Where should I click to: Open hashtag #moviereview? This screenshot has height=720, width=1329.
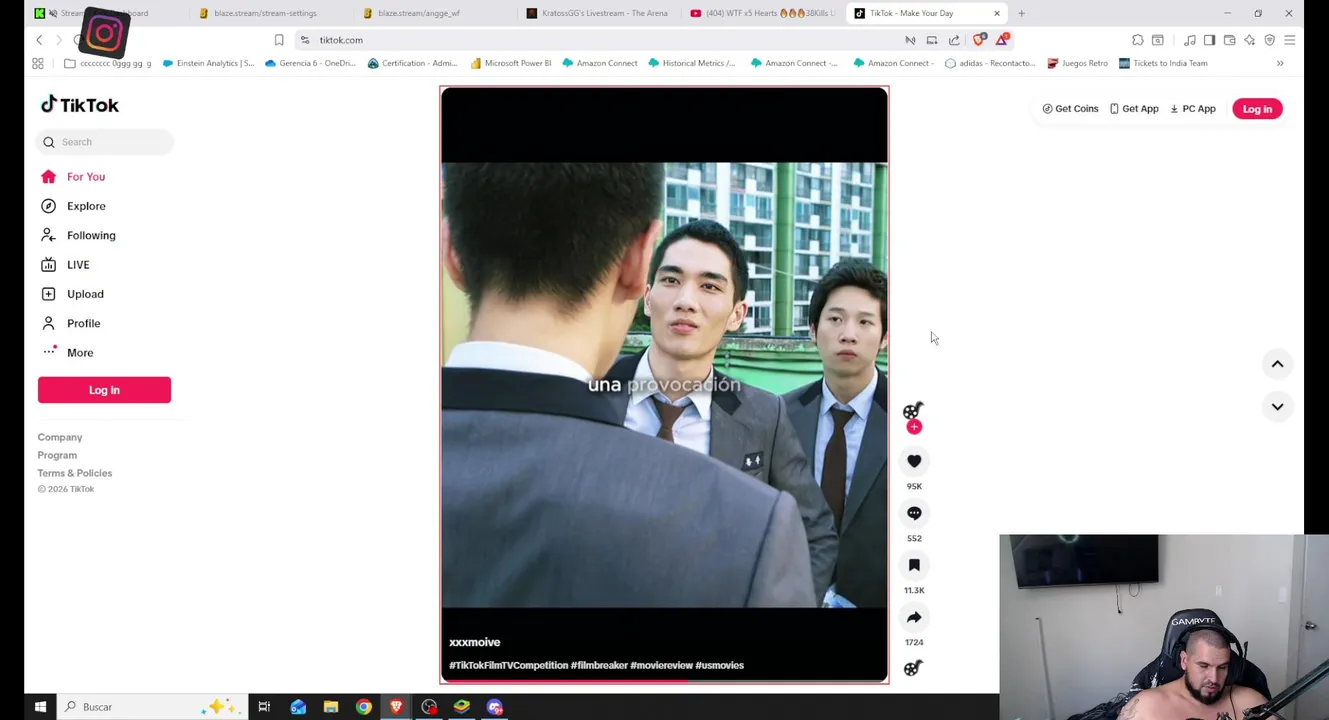pos(661,665)
